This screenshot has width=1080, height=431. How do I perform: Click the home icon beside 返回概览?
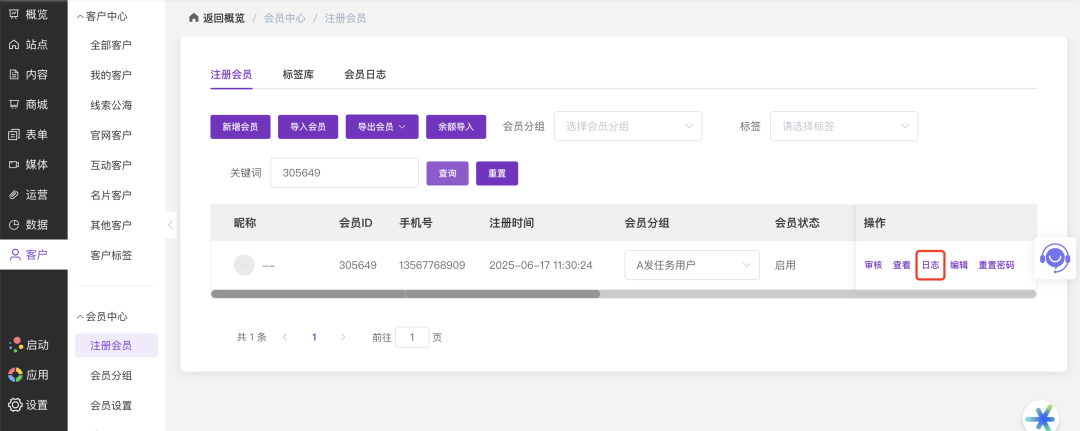point(194,18)
